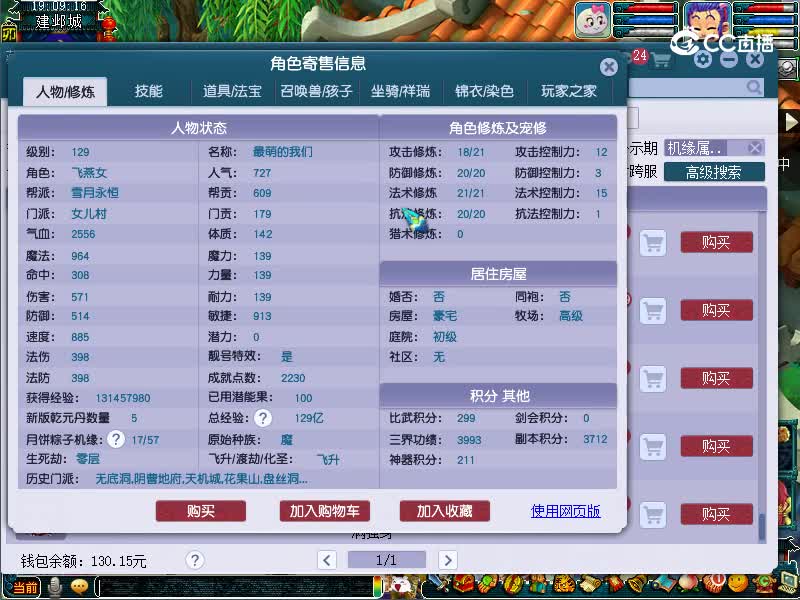Click 购买 on the third listing row
The width and height of the screenshot is (800, 600).
716,379
